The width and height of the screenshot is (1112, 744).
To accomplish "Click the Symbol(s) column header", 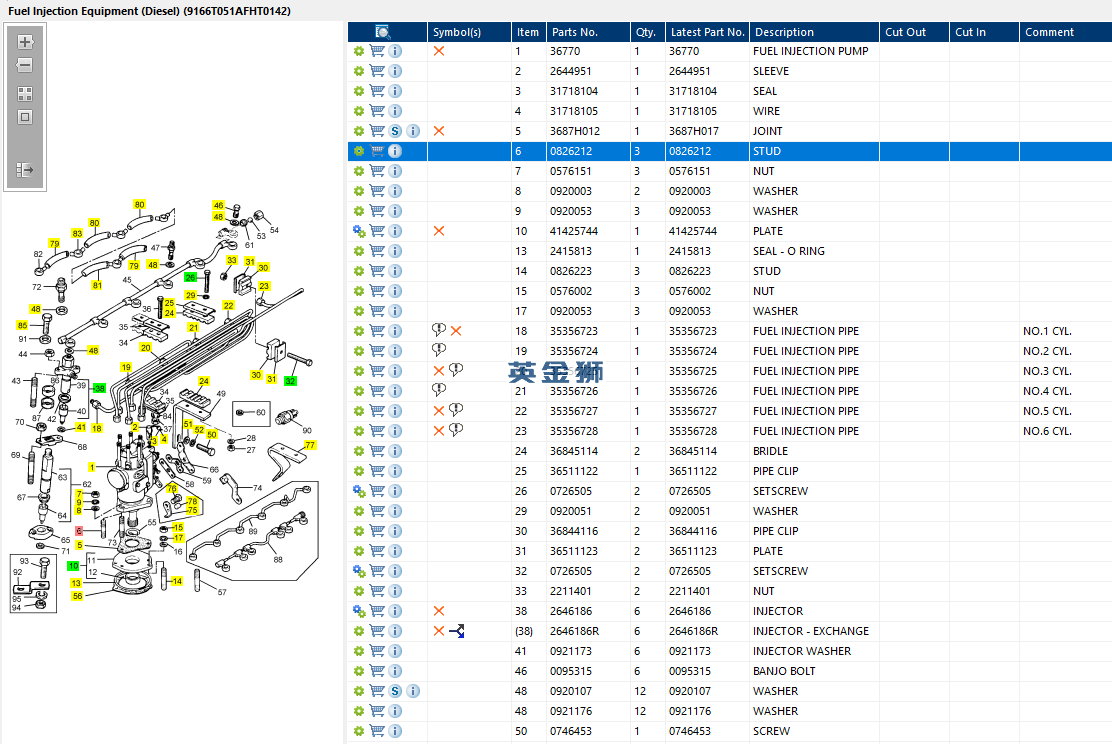I will click(469, 32).
